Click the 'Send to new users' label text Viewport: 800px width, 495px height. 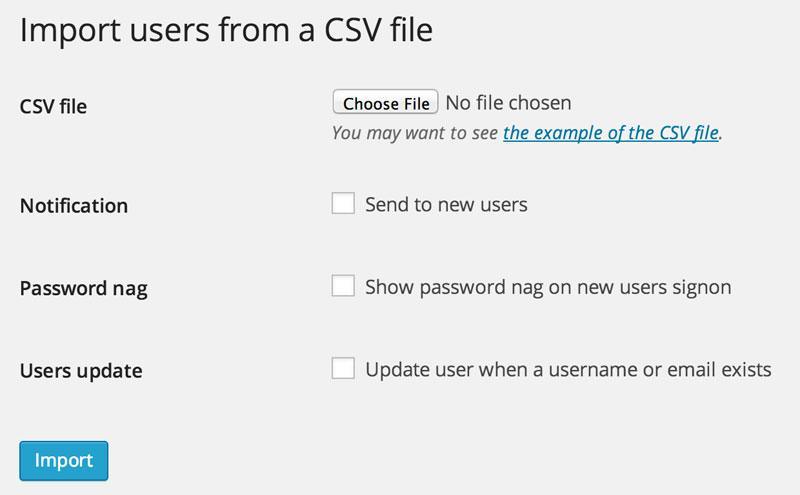(x=446, y=205)
